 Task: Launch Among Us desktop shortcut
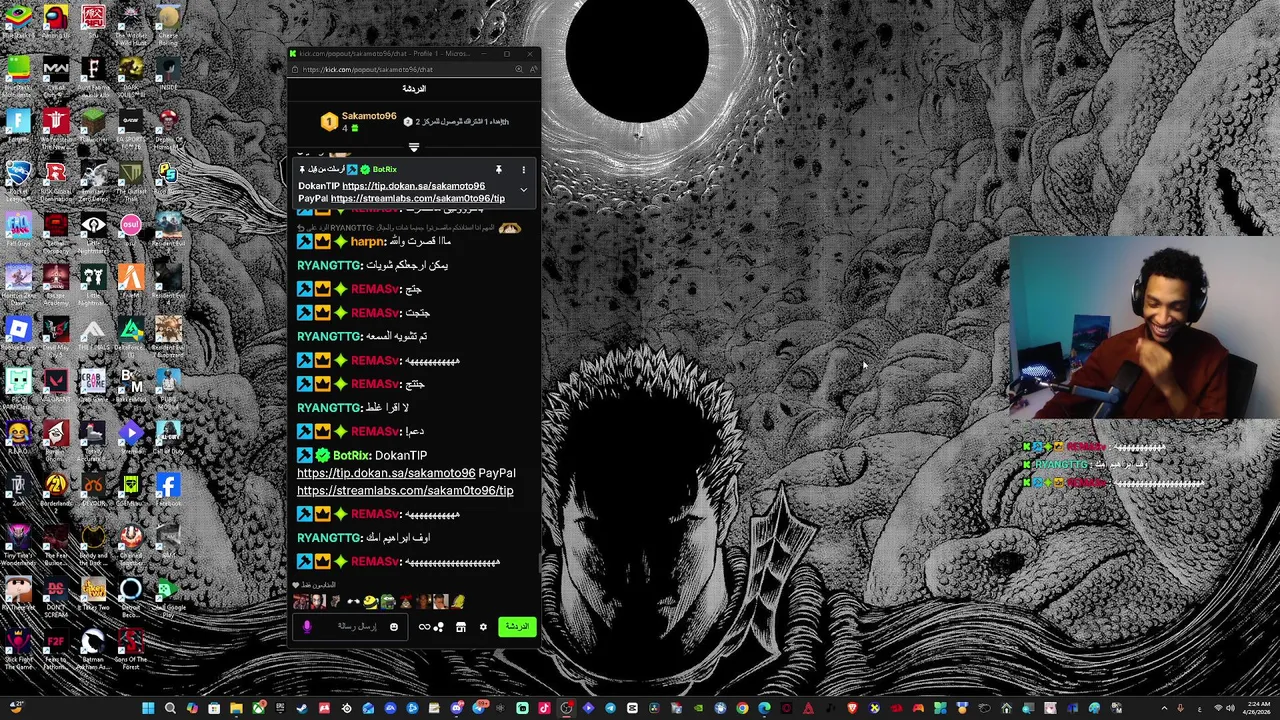56,22
